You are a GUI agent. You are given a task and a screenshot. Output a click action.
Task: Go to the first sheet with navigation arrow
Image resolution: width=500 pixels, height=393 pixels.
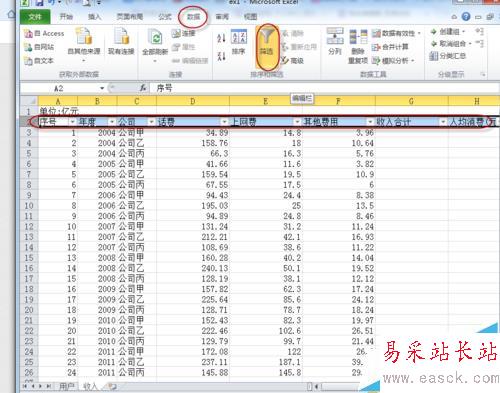point(25,386)
